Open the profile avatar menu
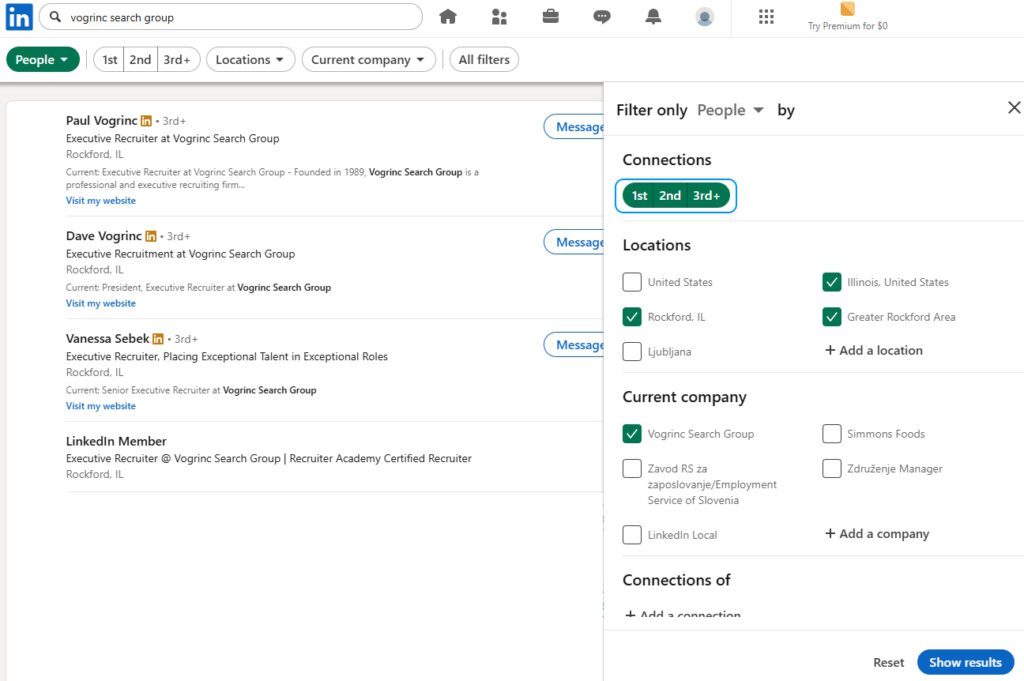 pyautogui.click(x=704, y=17)
